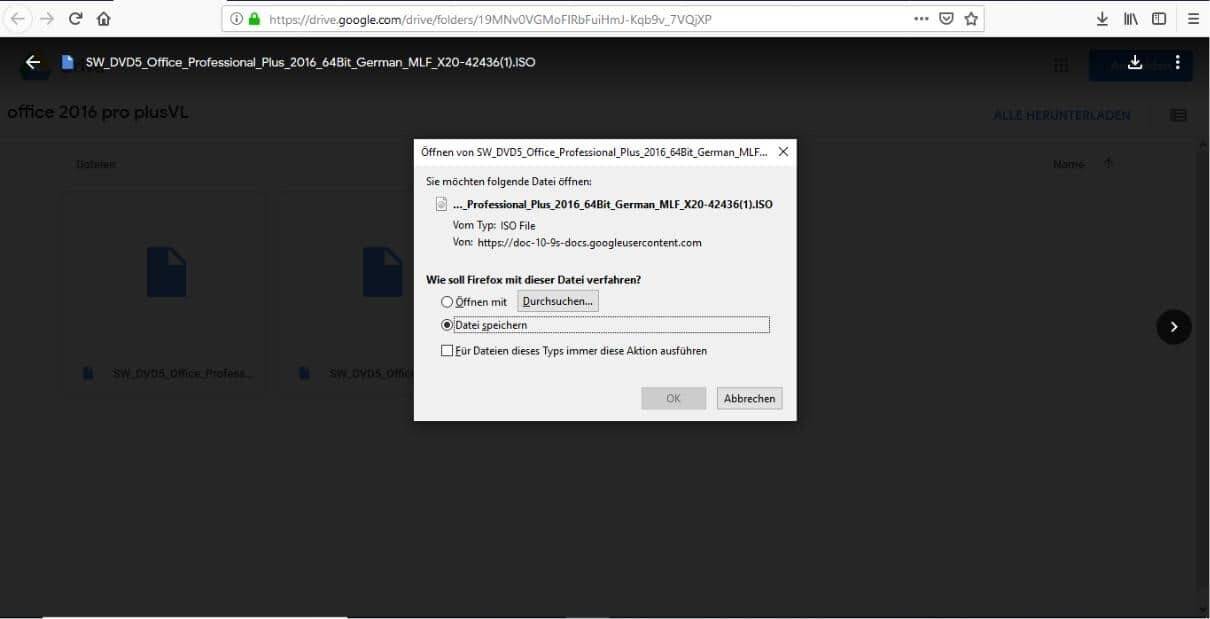Select the 'Datei speichern' radio option

[x=447, y=325]
